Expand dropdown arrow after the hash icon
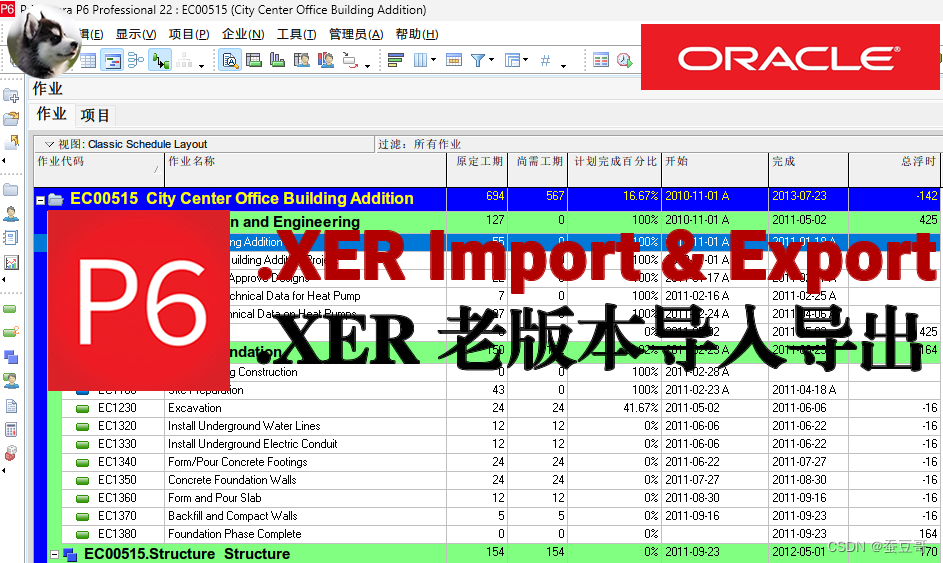 pos(563,66)
